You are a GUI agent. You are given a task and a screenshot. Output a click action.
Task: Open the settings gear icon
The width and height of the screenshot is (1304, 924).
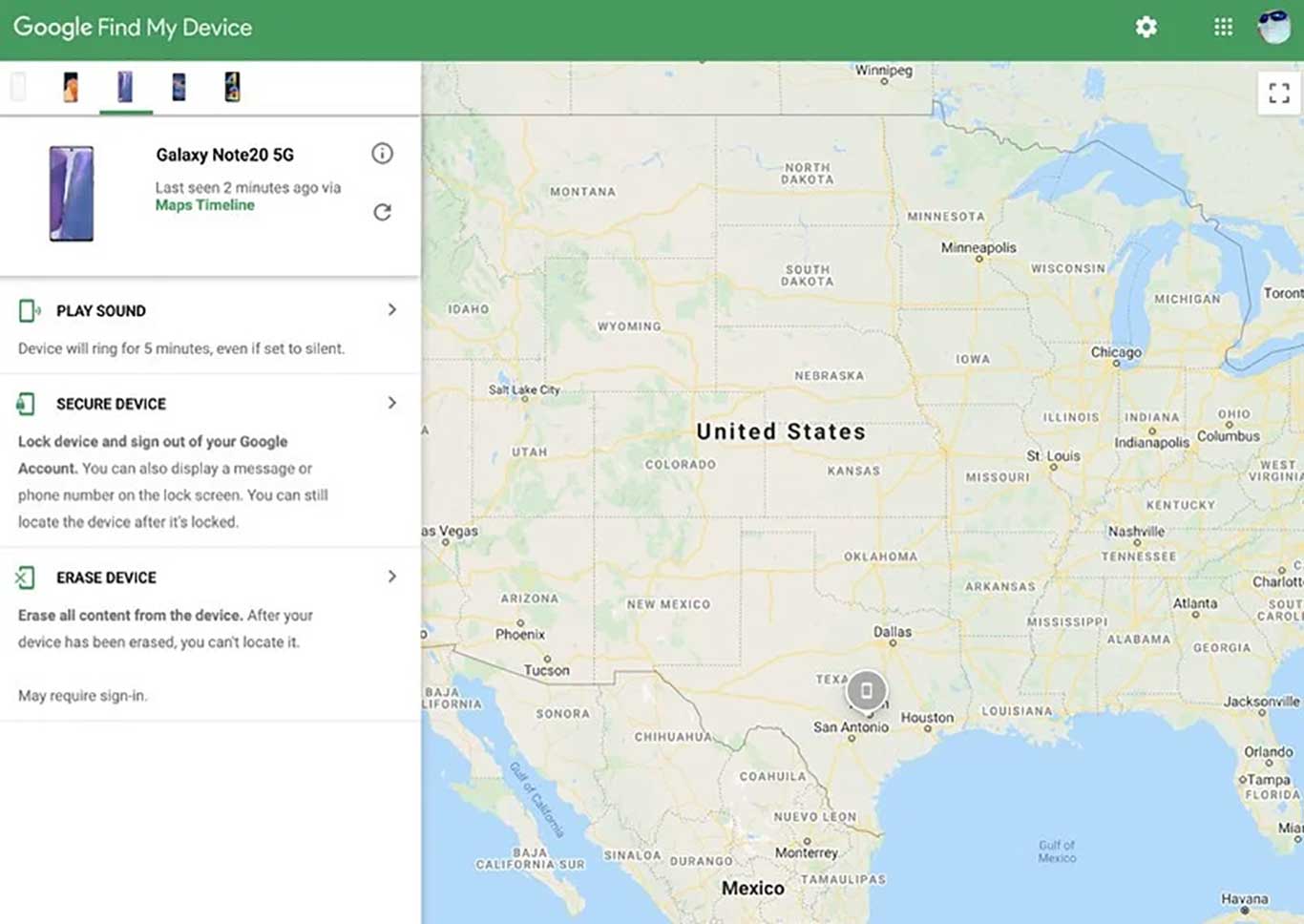pos(1146,27)
